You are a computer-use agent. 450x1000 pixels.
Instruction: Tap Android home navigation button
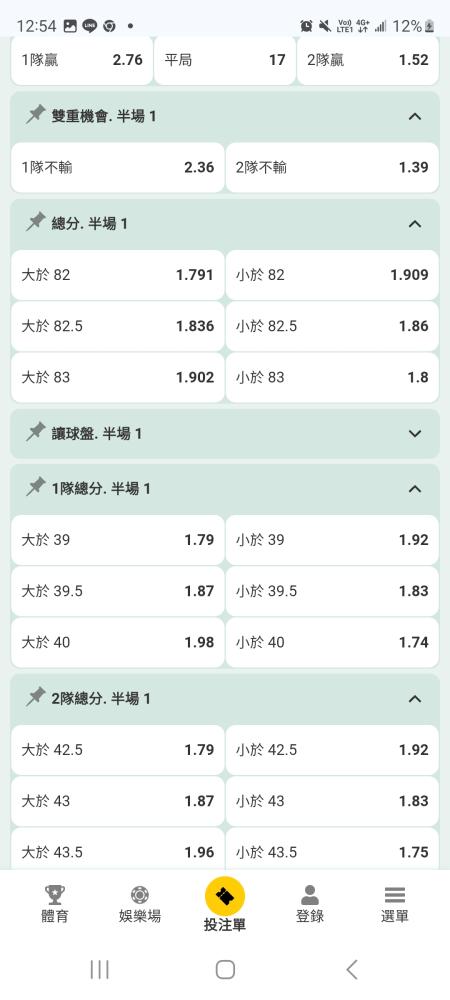pyautogui.click(x=225, y=969)
